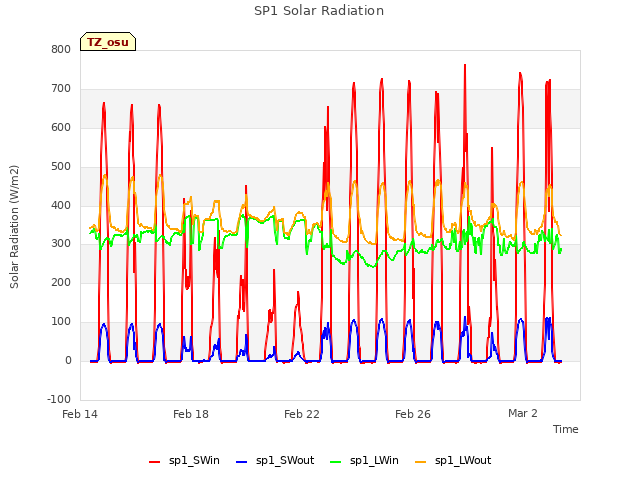This screenshot has width=640, height=480.
Task: Click the 600 y-axis tick label
Action: (x=61, y=127)
